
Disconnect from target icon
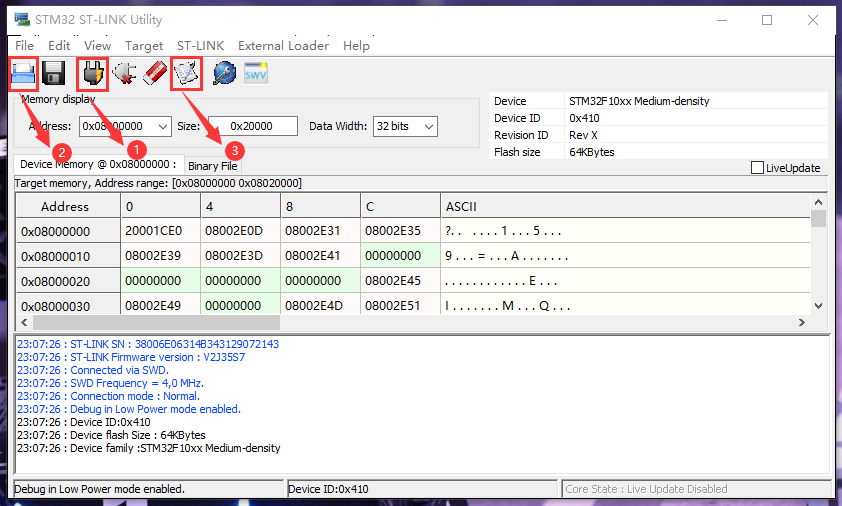(x=124, y=73)
